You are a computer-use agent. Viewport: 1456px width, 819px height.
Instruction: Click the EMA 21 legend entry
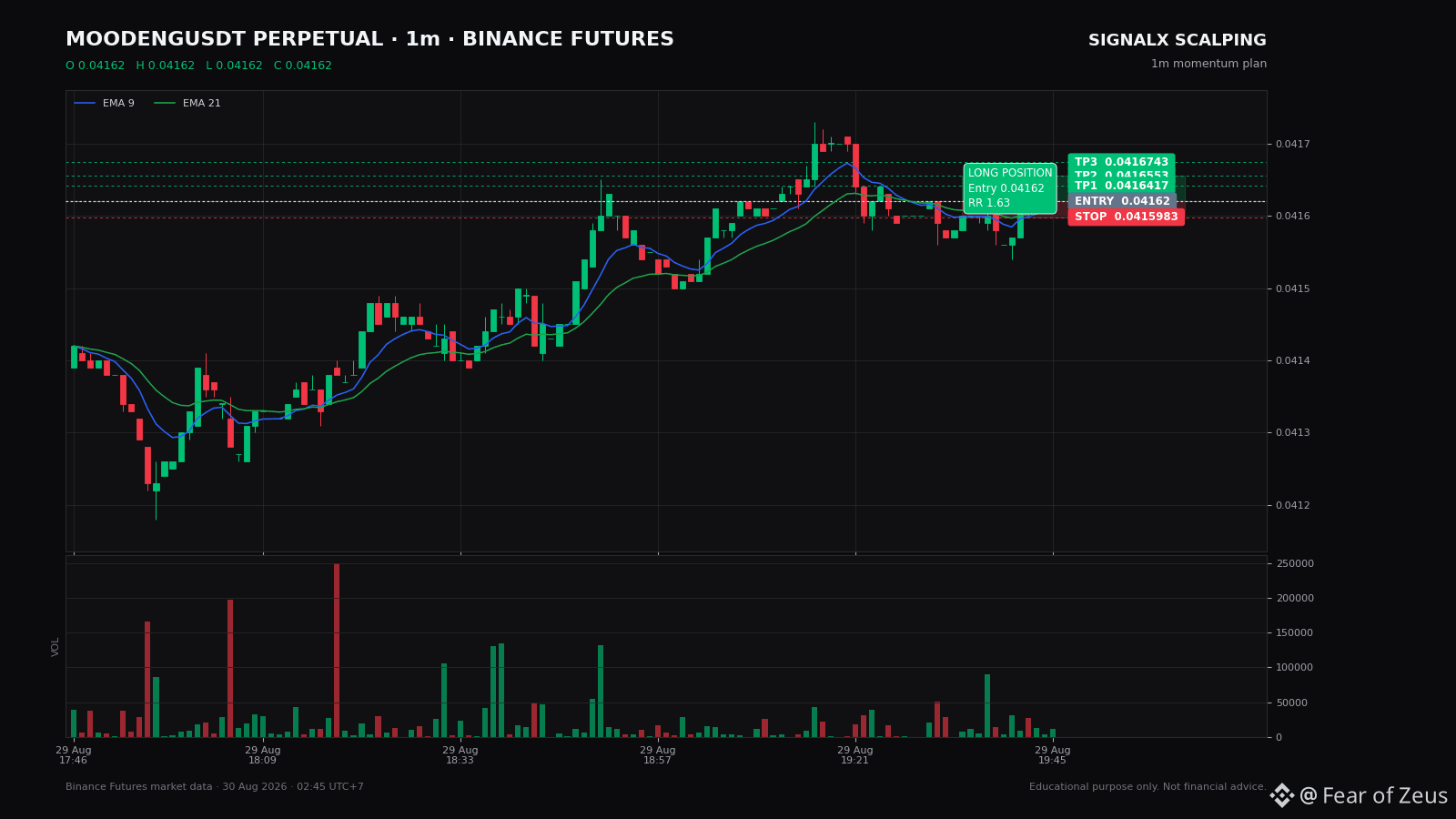tap(187, 104)
